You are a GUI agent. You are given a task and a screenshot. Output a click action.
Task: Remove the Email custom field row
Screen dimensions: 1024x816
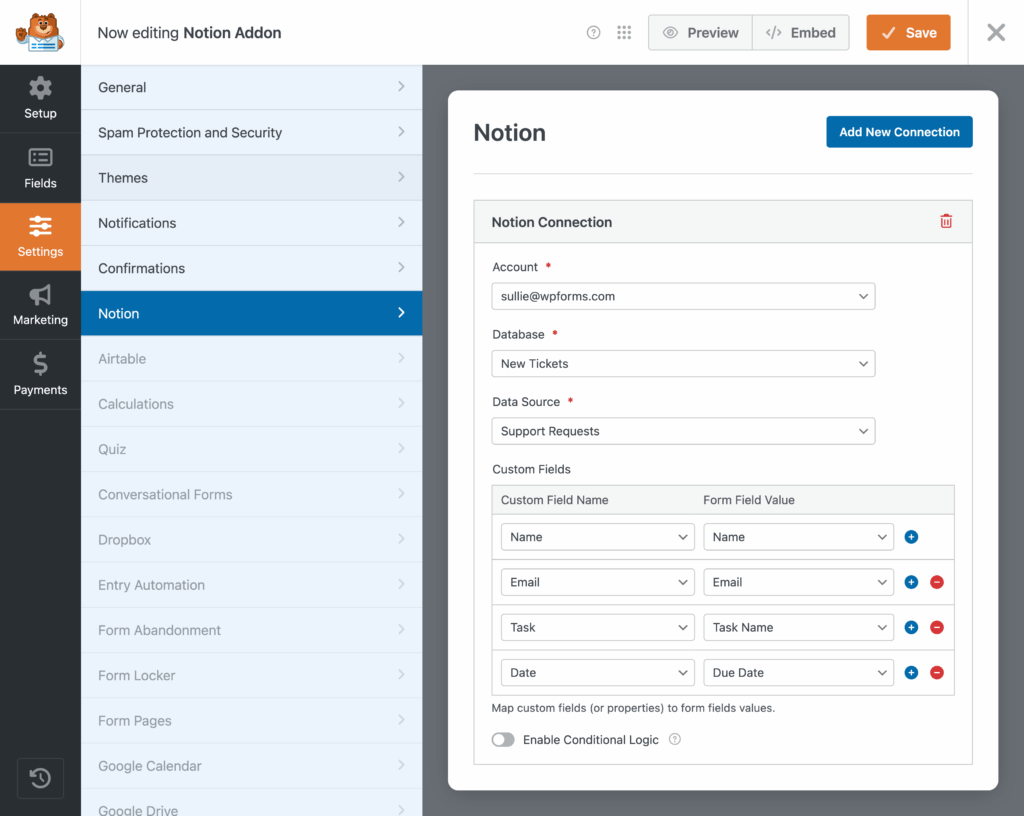click(937, 582)
